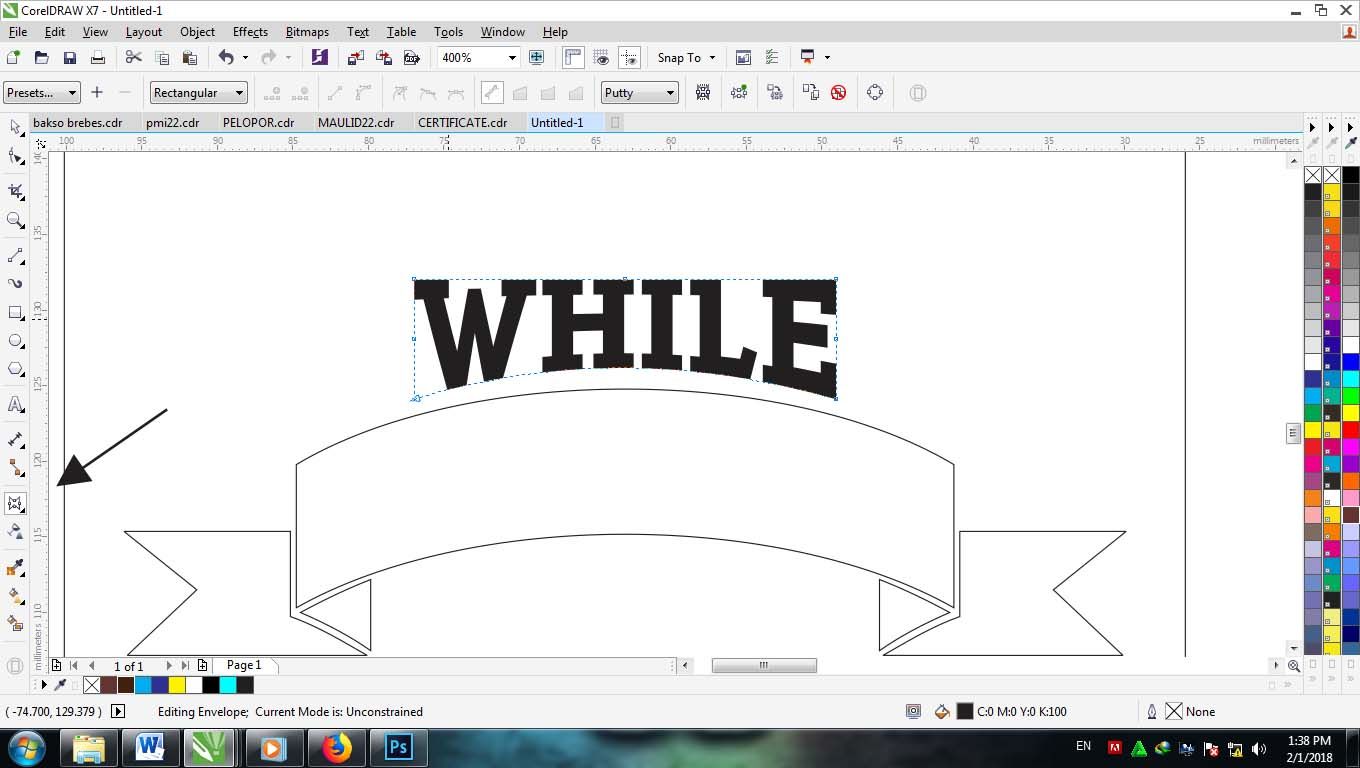Click Convert to Curves icon

[875, 93]
